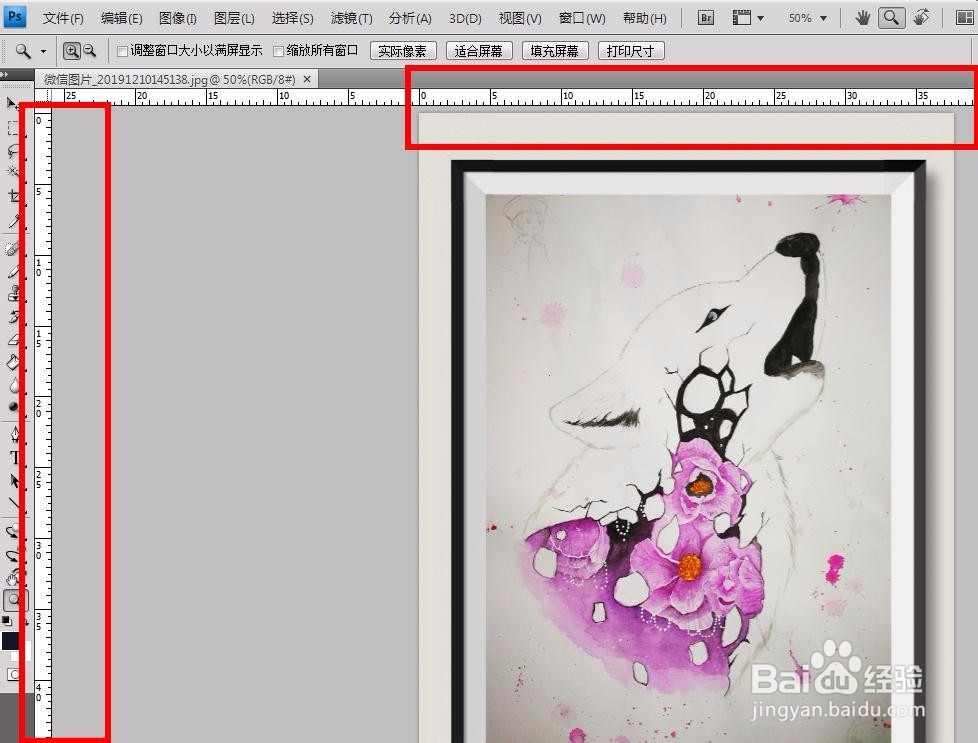
Task: Click the Hand tool in application bar
Action: click(863, 18)
